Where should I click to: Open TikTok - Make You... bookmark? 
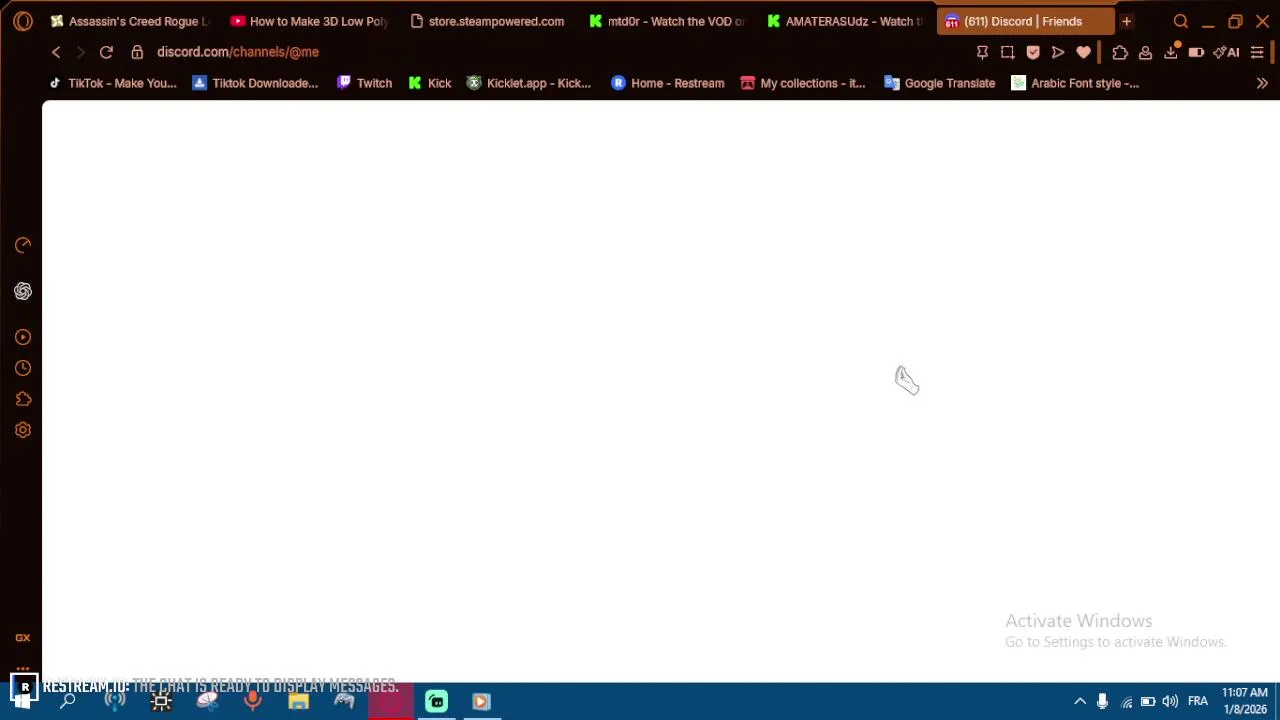[112, 83]
